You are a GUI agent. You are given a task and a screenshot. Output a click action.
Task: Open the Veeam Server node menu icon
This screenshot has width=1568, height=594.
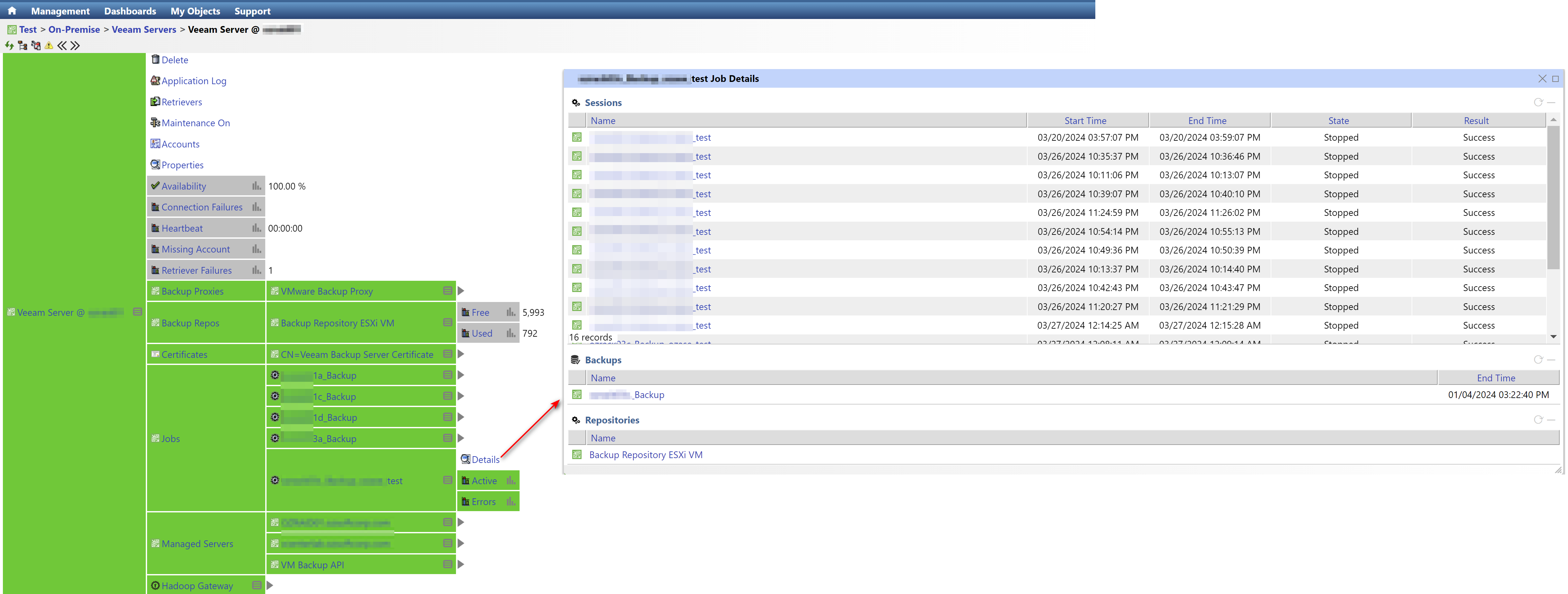click(x=137, y=312)
